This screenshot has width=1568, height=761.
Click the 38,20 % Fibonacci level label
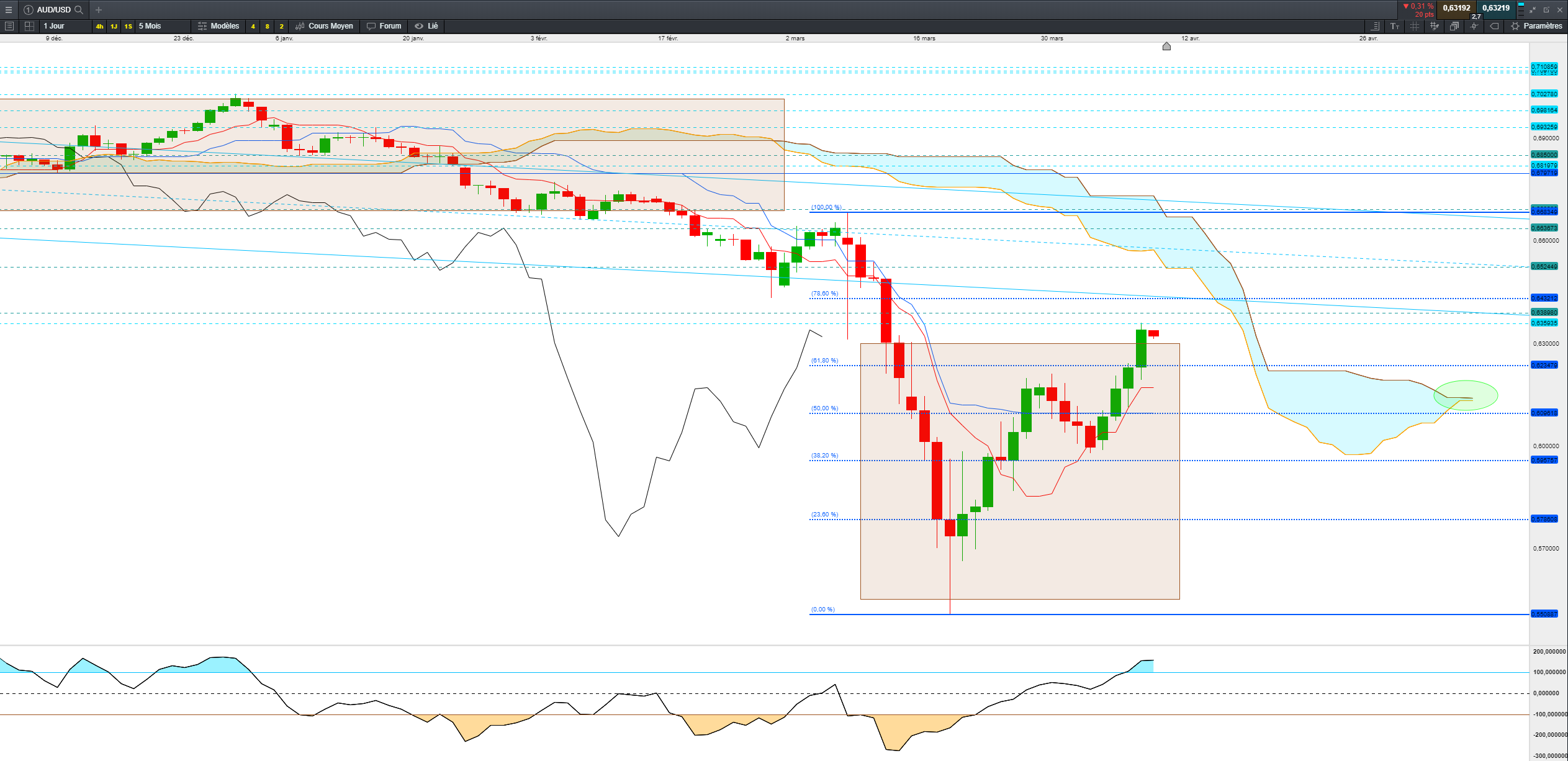(x=824, y=456)
